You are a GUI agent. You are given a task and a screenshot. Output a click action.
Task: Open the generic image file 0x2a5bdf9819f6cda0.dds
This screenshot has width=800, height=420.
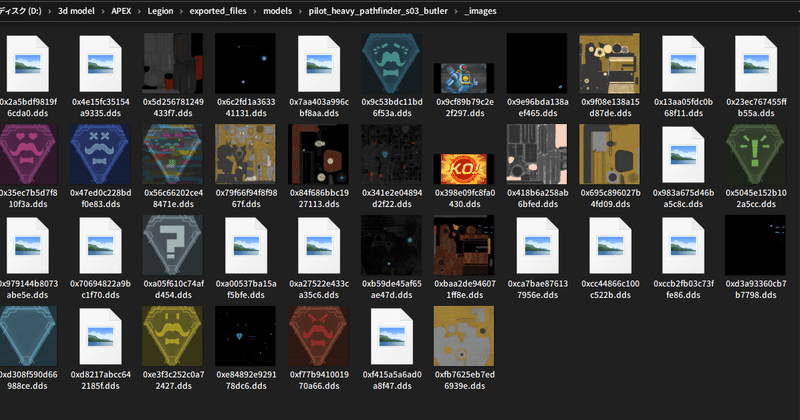point(28,63)
